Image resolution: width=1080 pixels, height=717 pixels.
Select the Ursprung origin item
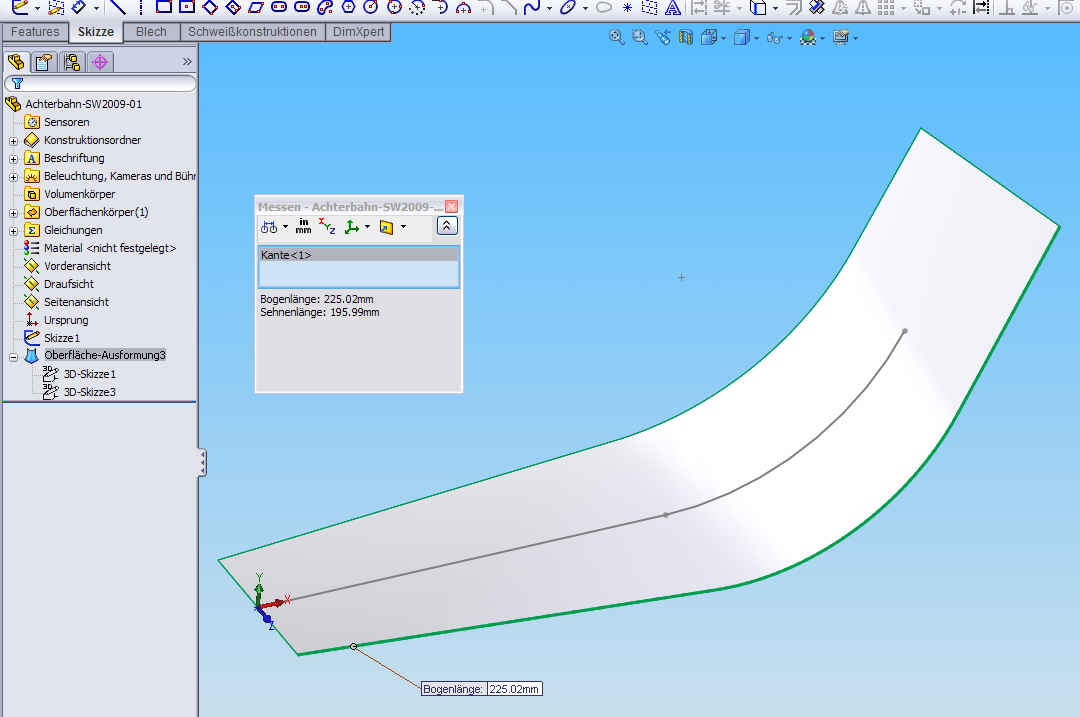(66, 320)
